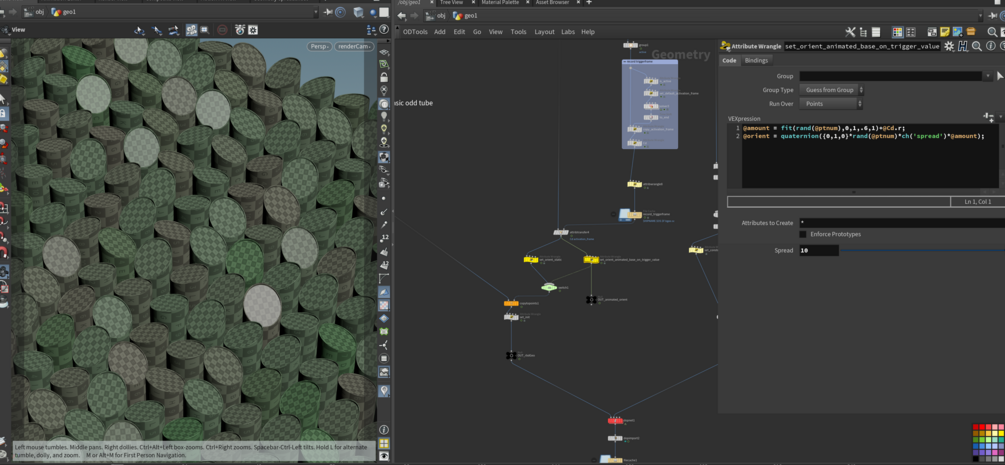Select the set_orient_static yellow node
This screenshot has width=1005, height=465.
531,259
